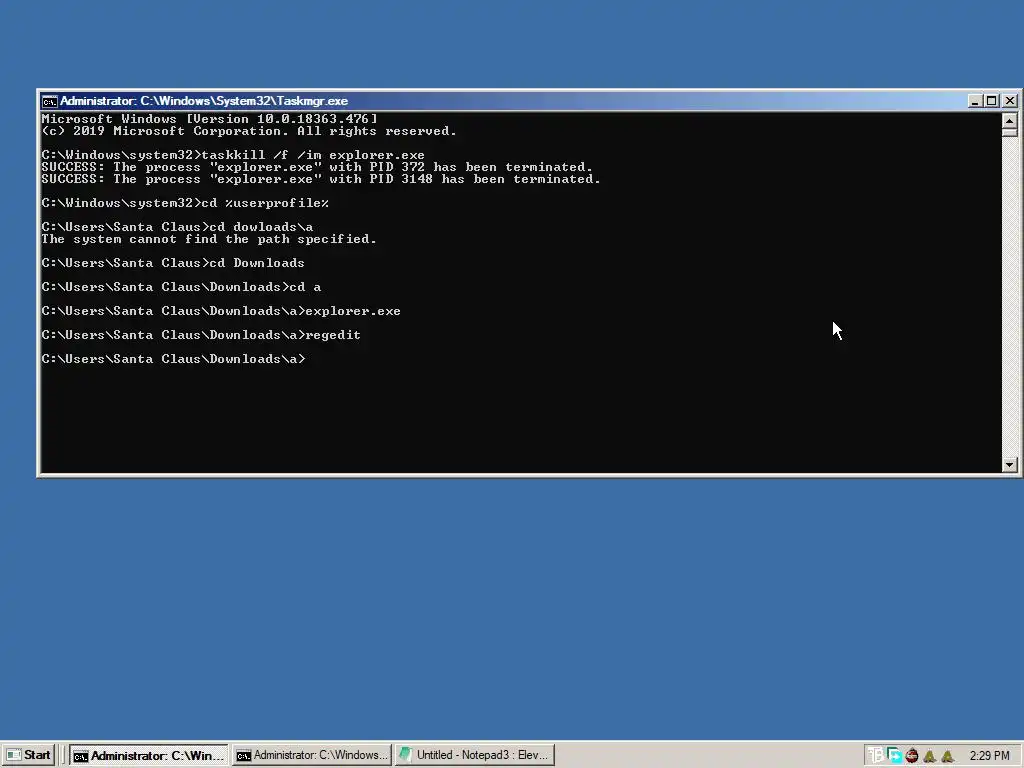The image size is (1024, 768).
Task: Click green tray icon nearest the clock
Action: 947,756
